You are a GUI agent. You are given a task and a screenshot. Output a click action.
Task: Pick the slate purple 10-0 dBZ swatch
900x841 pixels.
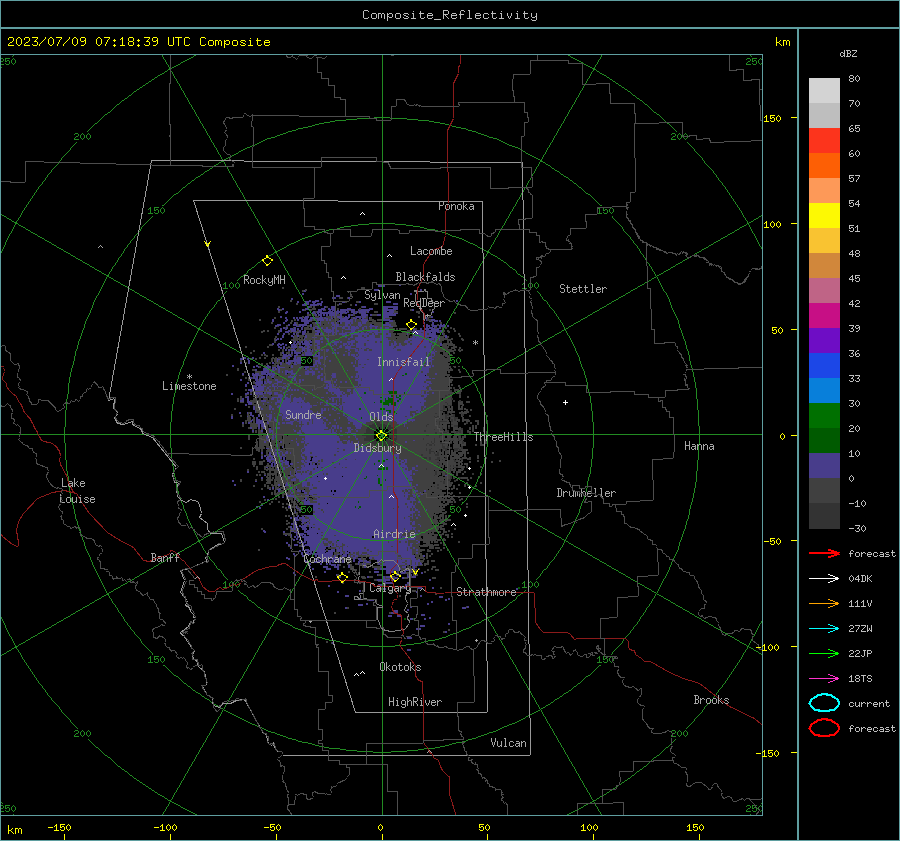pyautogui.click(x=824, y=466)
